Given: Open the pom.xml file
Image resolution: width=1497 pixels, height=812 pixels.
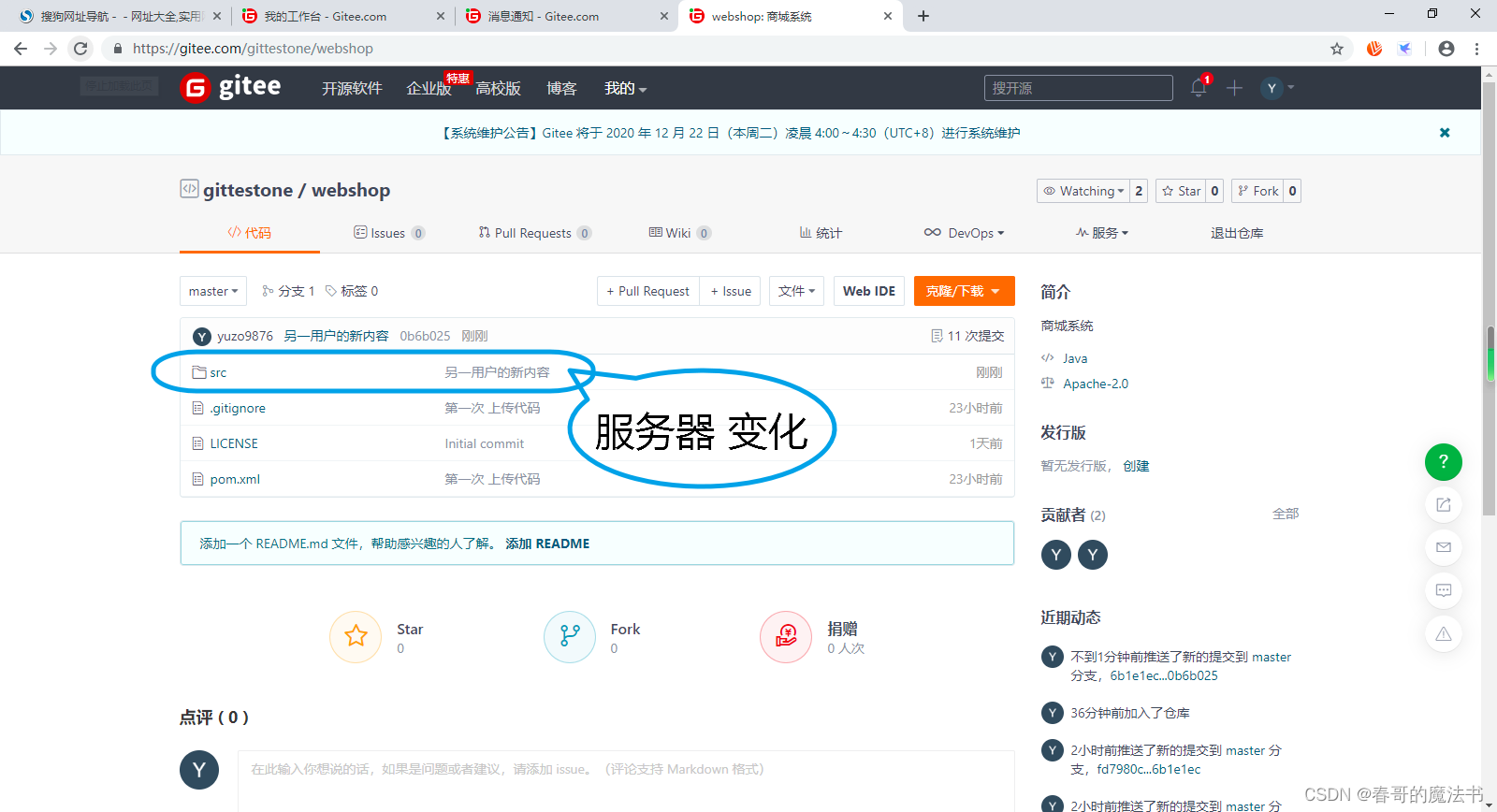Looking at the screenshot, I should pyautogui.click(x=235, y=479).
